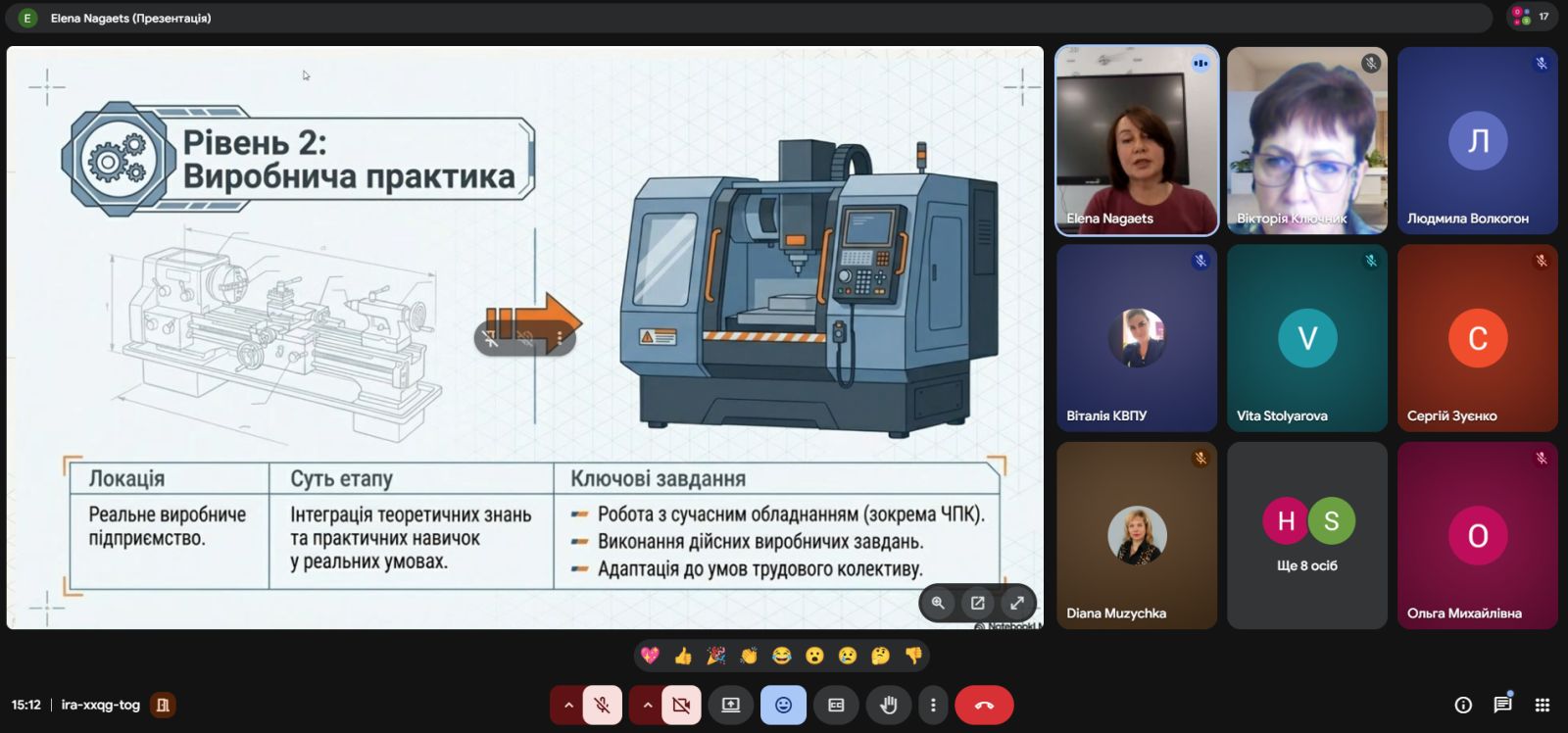Select Vita Stolyarova participant tile
Viewport: 1568px width, 733px height.
click(1307, 338)
